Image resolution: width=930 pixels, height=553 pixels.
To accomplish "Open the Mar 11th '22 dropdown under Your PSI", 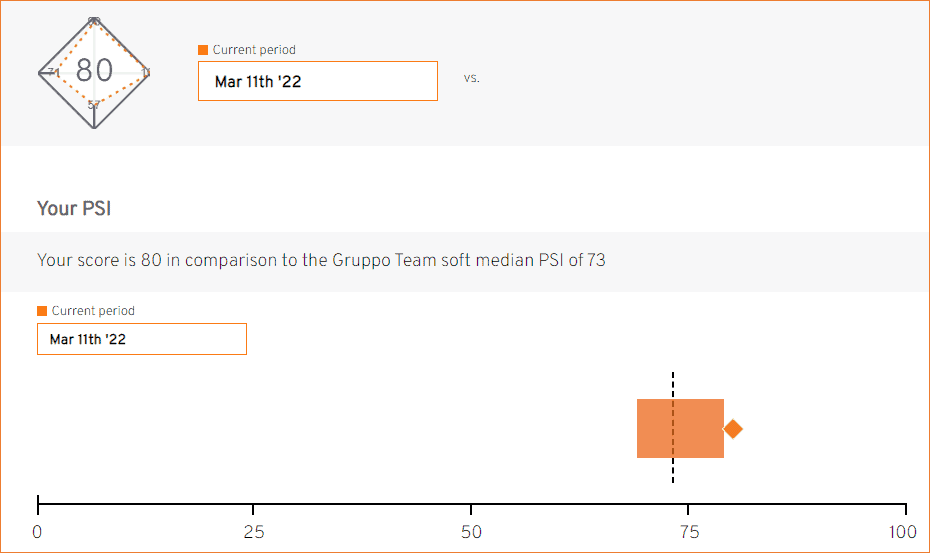I will click(x=142, y=339).
